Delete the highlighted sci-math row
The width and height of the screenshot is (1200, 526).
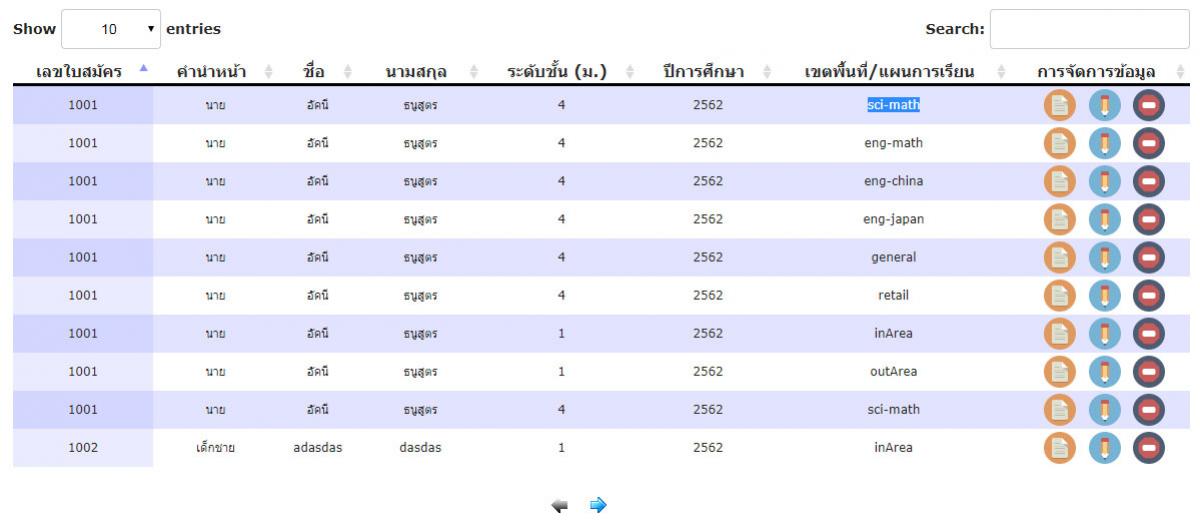click(x=1149, y=105)
